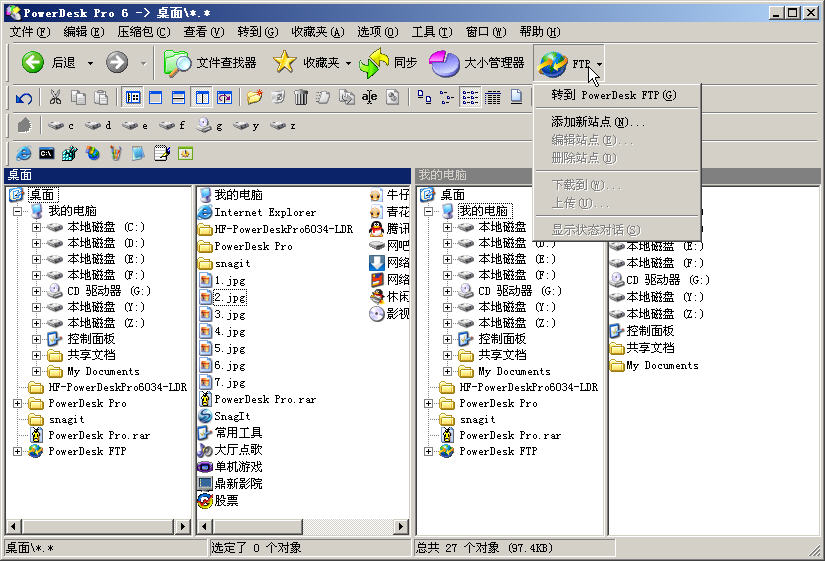Open the Favorites dropdown arrow
The height and width of the screenshot is (561, 825).
pyautogui.click(x=348, y=63)
